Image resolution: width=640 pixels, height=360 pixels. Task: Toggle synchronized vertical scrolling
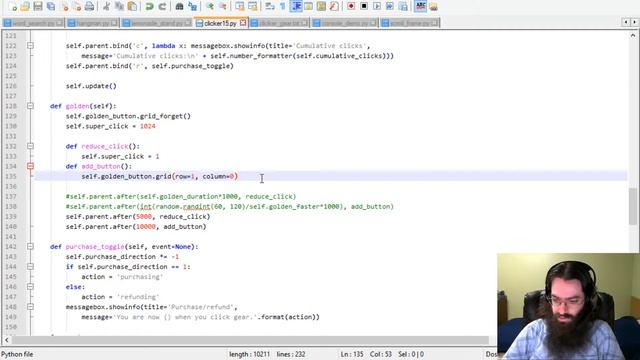tap(240, 6)
